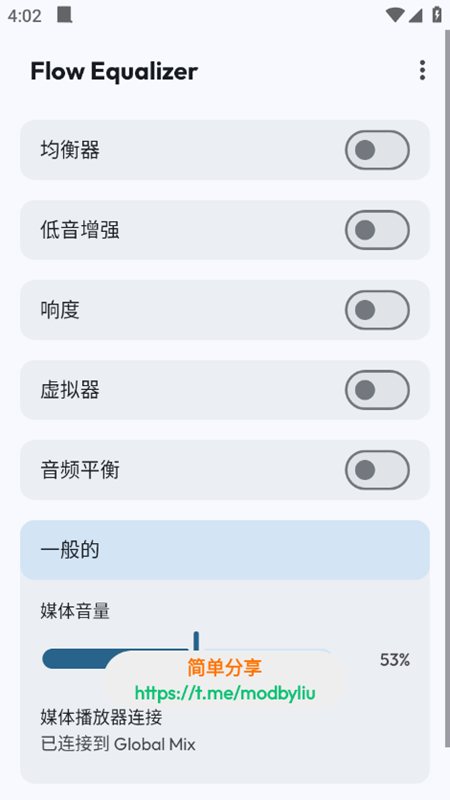Tap the notification icon beside the clock

tap(64, 15)
